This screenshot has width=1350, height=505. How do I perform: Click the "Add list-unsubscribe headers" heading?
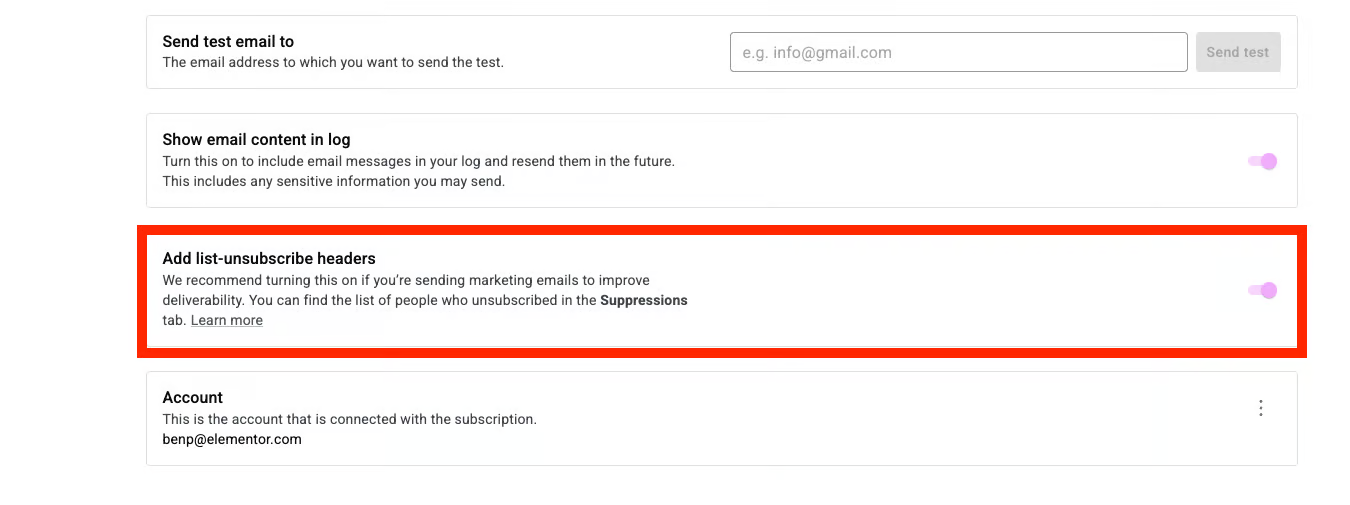pos(269,259)
